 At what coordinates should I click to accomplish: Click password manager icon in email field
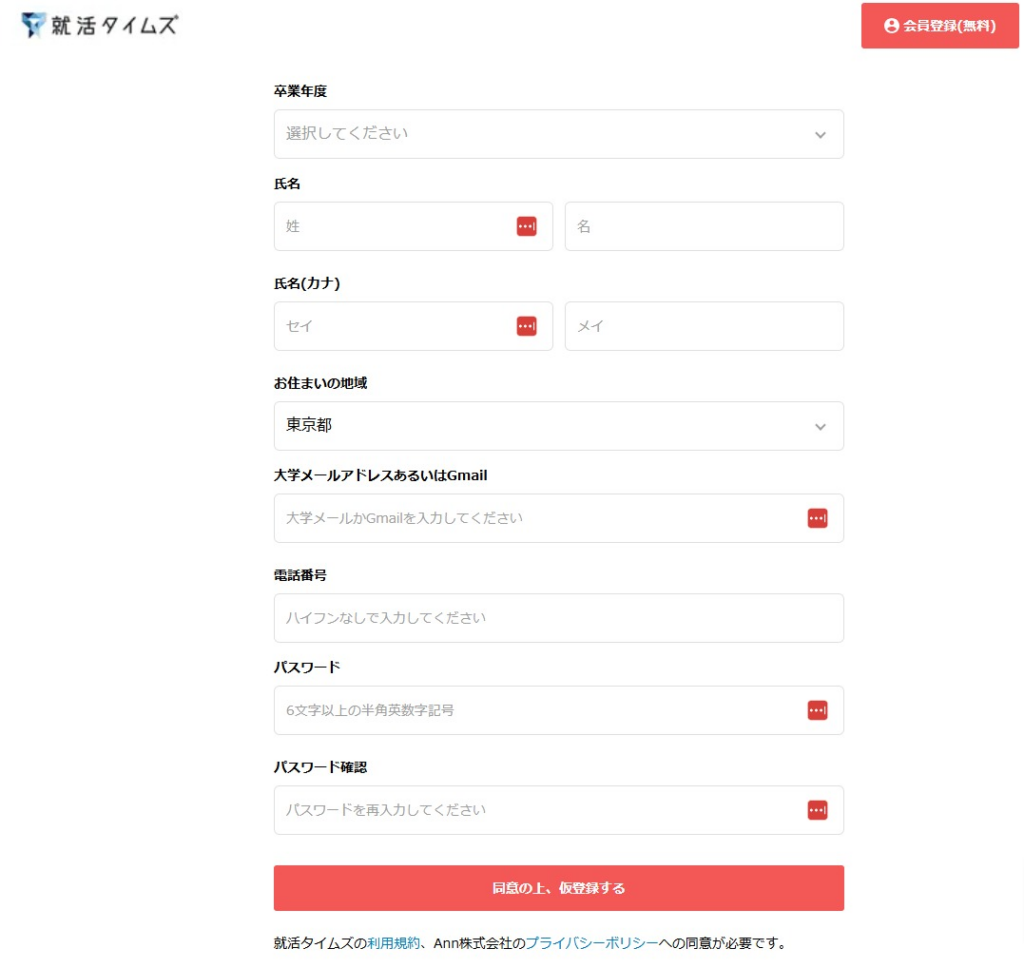pos(817,518)
